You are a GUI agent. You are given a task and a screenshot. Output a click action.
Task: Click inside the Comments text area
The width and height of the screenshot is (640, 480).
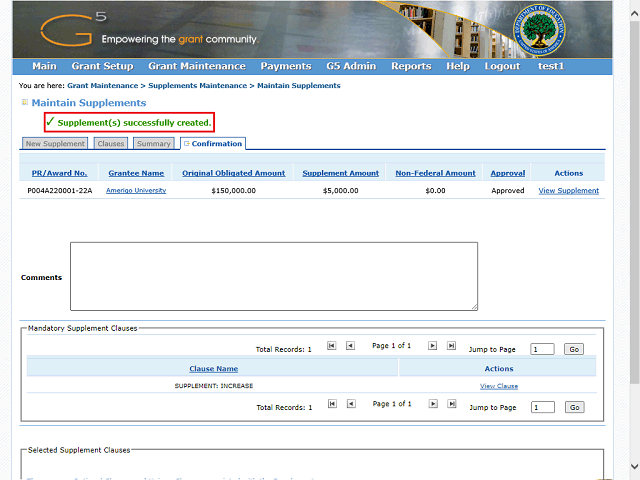click(274, 276)
